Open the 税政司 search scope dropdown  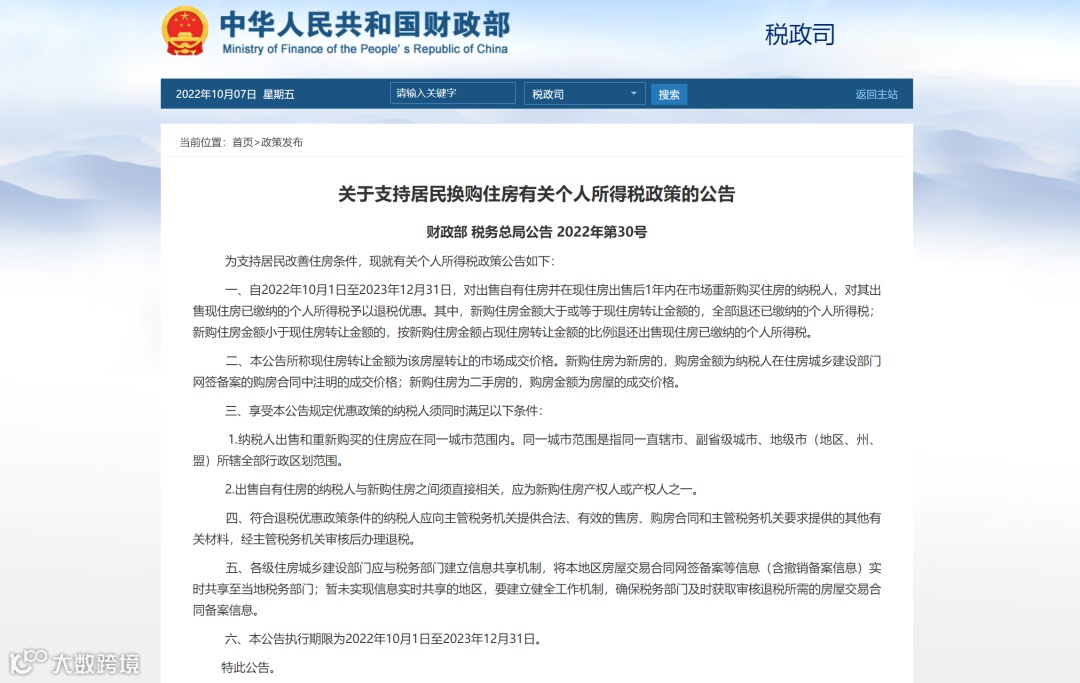[584, 94]
